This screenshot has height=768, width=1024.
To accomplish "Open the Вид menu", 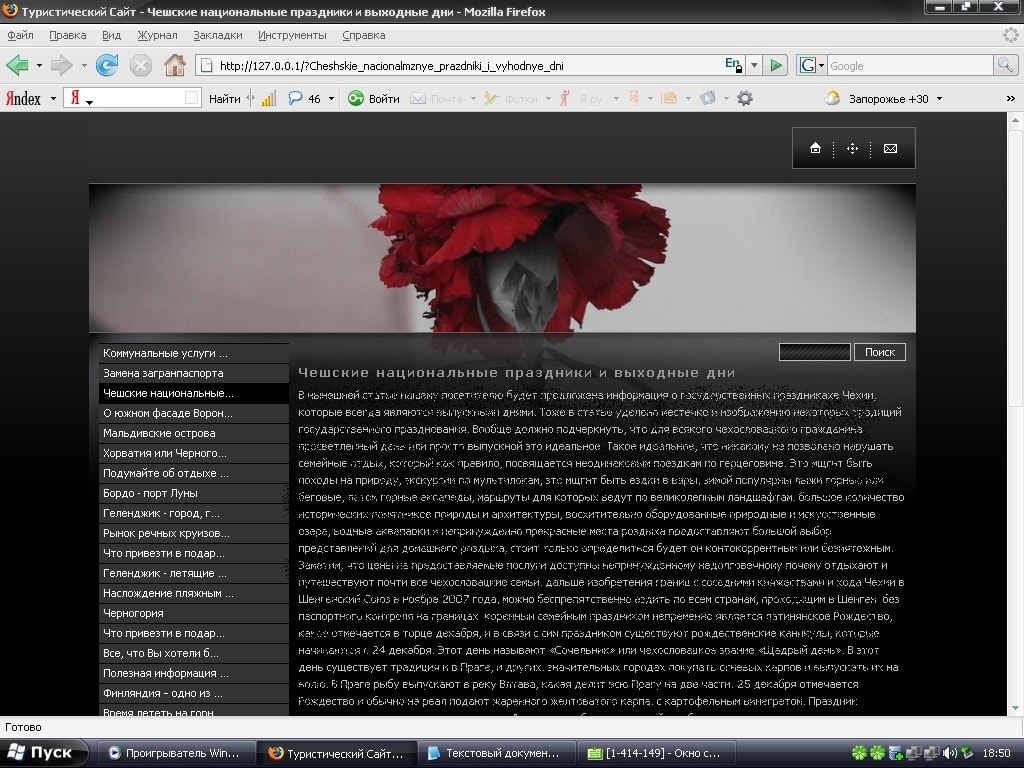I will click(111, 35).
